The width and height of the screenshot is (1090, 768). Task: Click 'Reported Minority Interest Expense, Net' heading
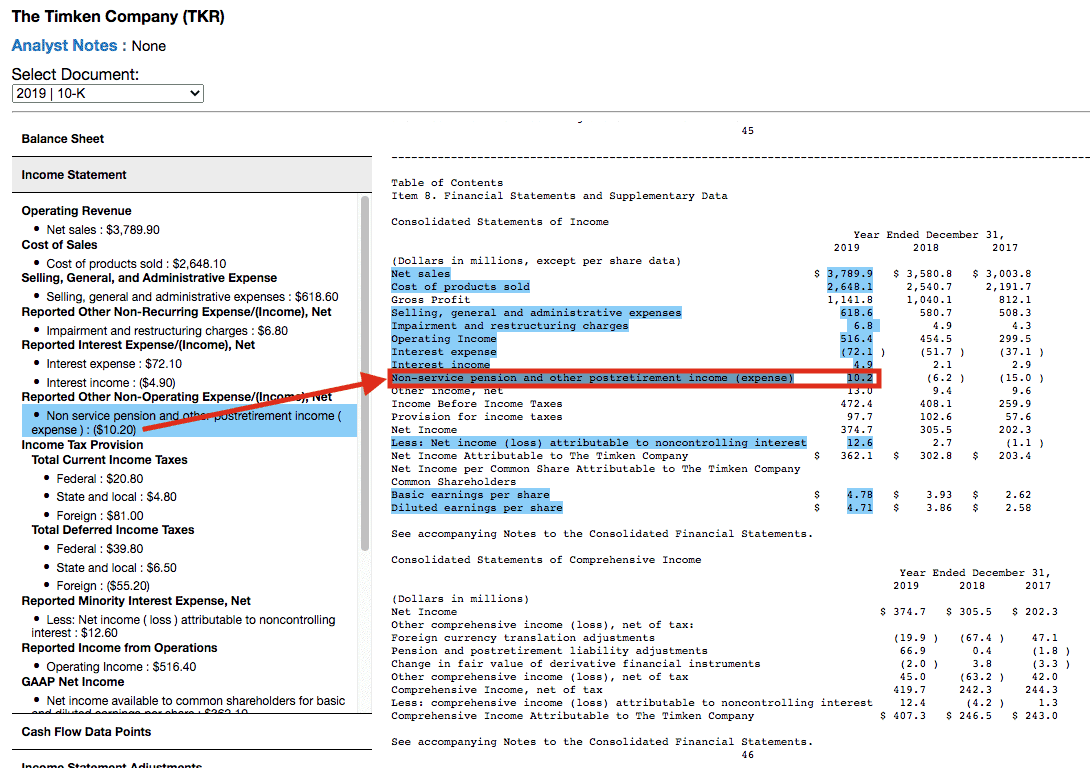136,601
